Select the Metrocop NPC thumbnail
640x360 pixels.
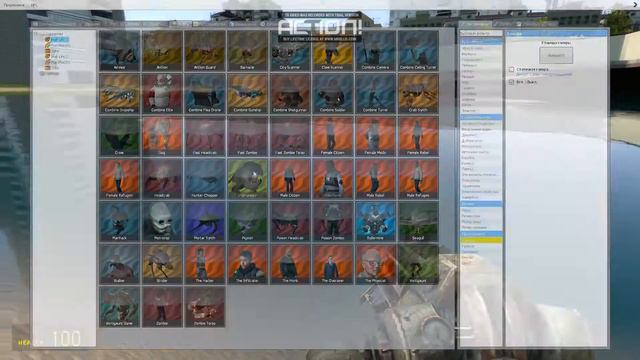click(x=162, y=221)
